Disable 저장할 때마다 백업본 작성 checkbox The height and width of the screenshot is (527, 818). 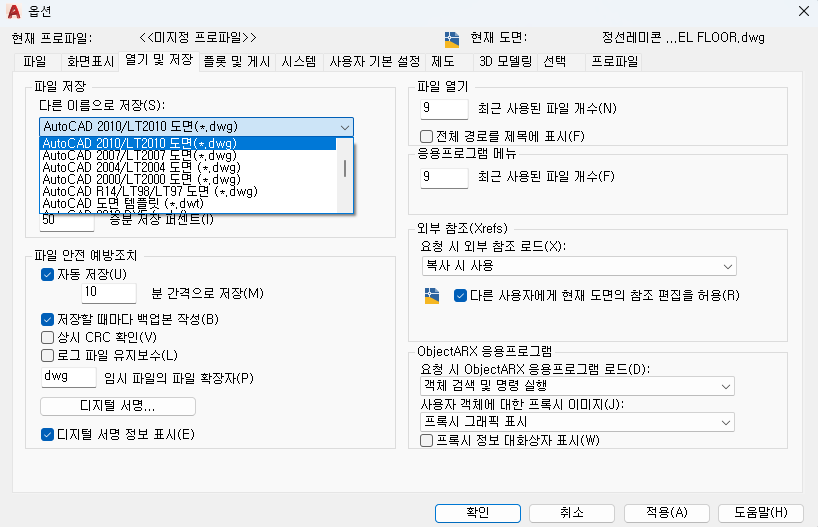coord(47,319)
